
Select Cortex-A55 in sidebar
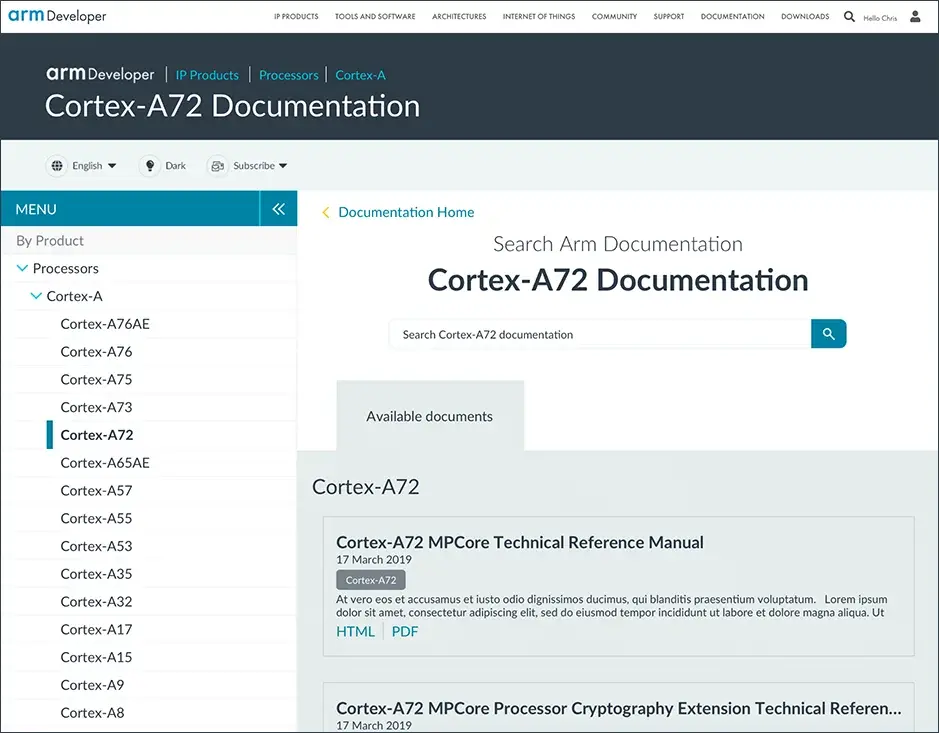pos(96,518)
